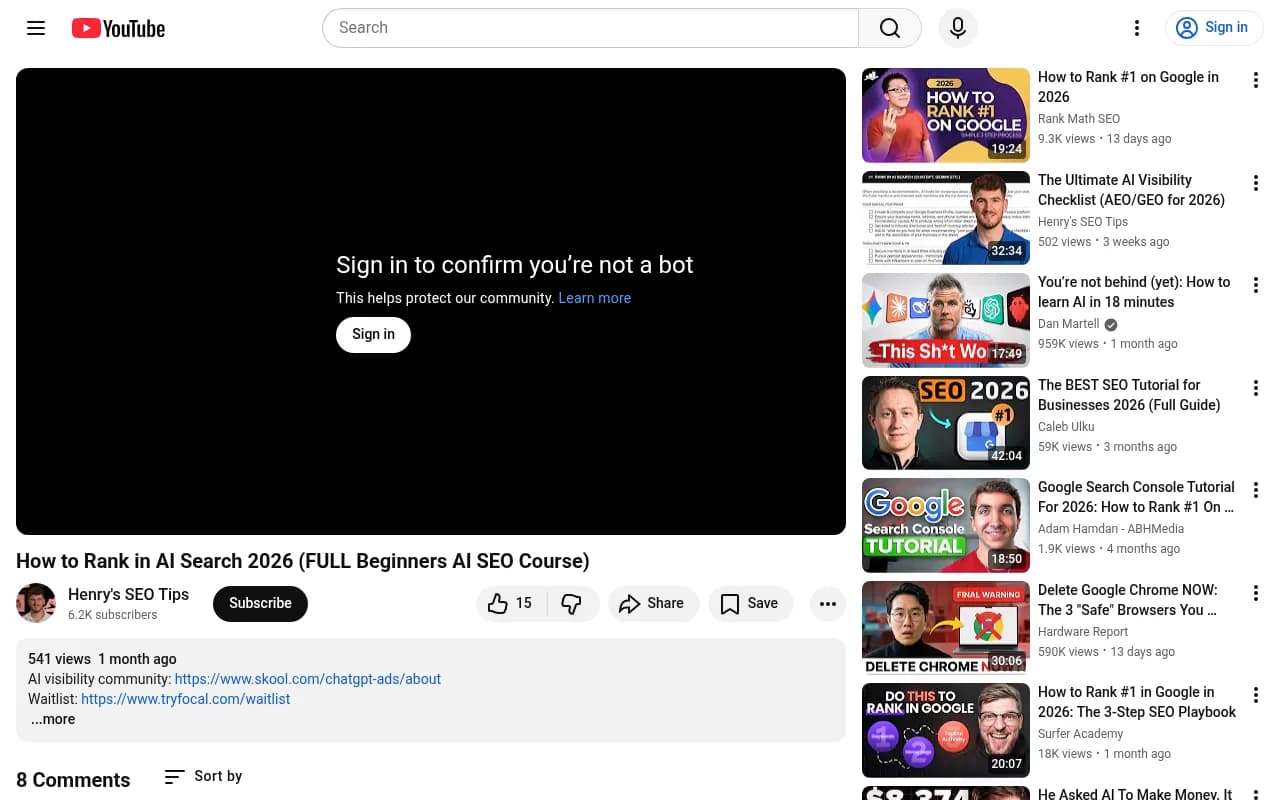Image resolution: width=1280 pixels, height=800 pixels.
Task: Open YouTube settings via the top-bar three-dot icon
Action: point(1137,28)
